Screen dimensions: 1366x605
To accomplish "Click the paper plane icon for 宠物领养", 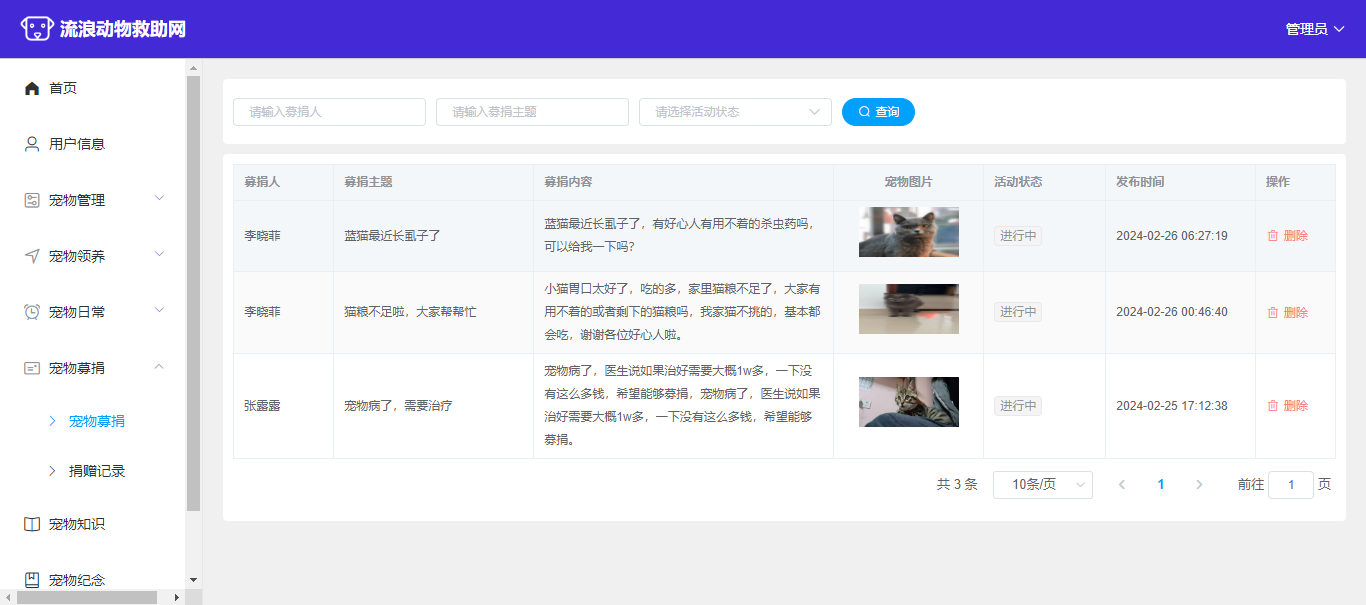I will pyautogui.click(x=32, y=256).
